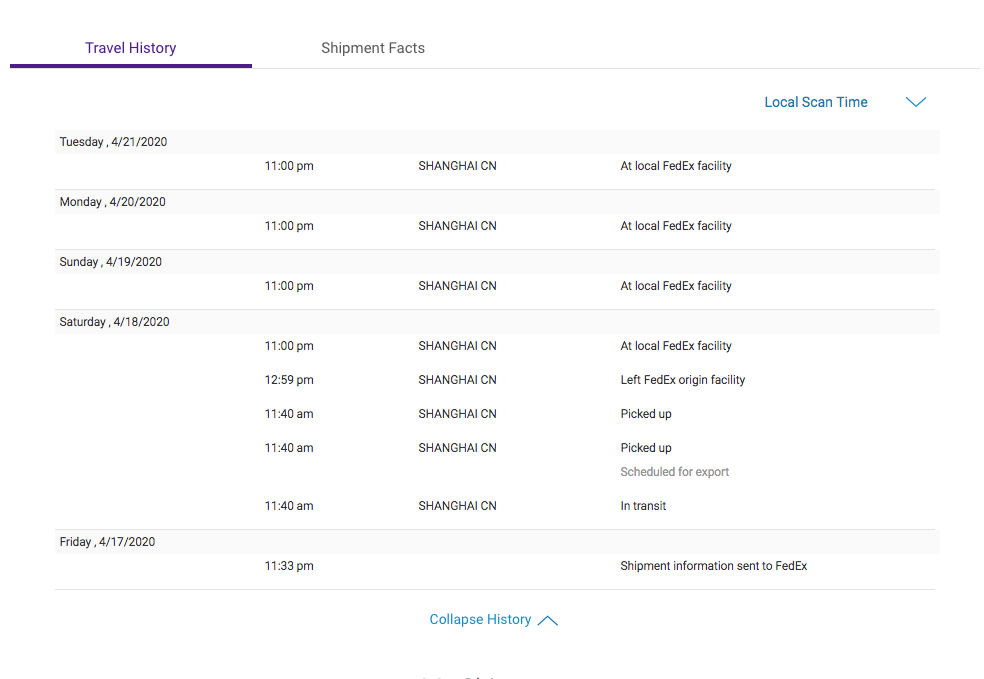984x679 pixels.
Task: Open the Local Scan Time dropdown
Action: click(845, 102)
